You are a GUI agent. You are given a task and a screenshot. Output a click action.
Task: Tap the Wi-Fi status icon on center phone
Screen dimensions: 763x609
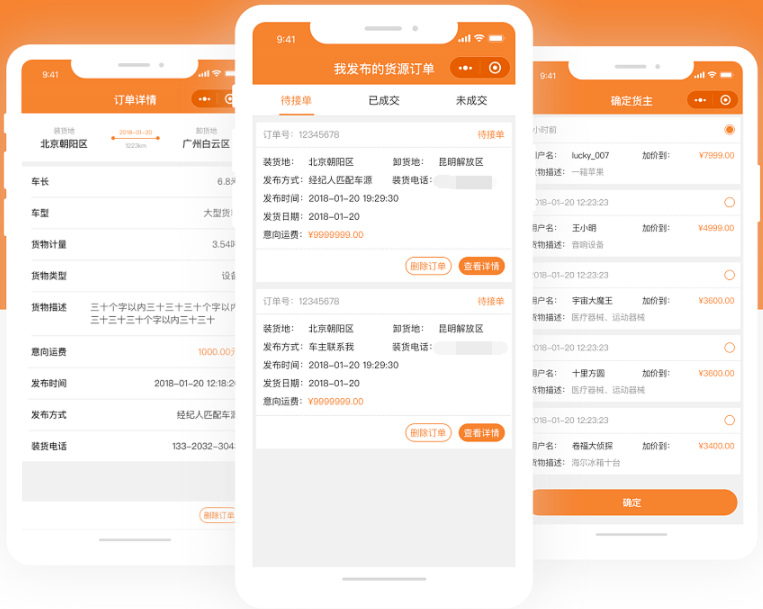(480, 38)
